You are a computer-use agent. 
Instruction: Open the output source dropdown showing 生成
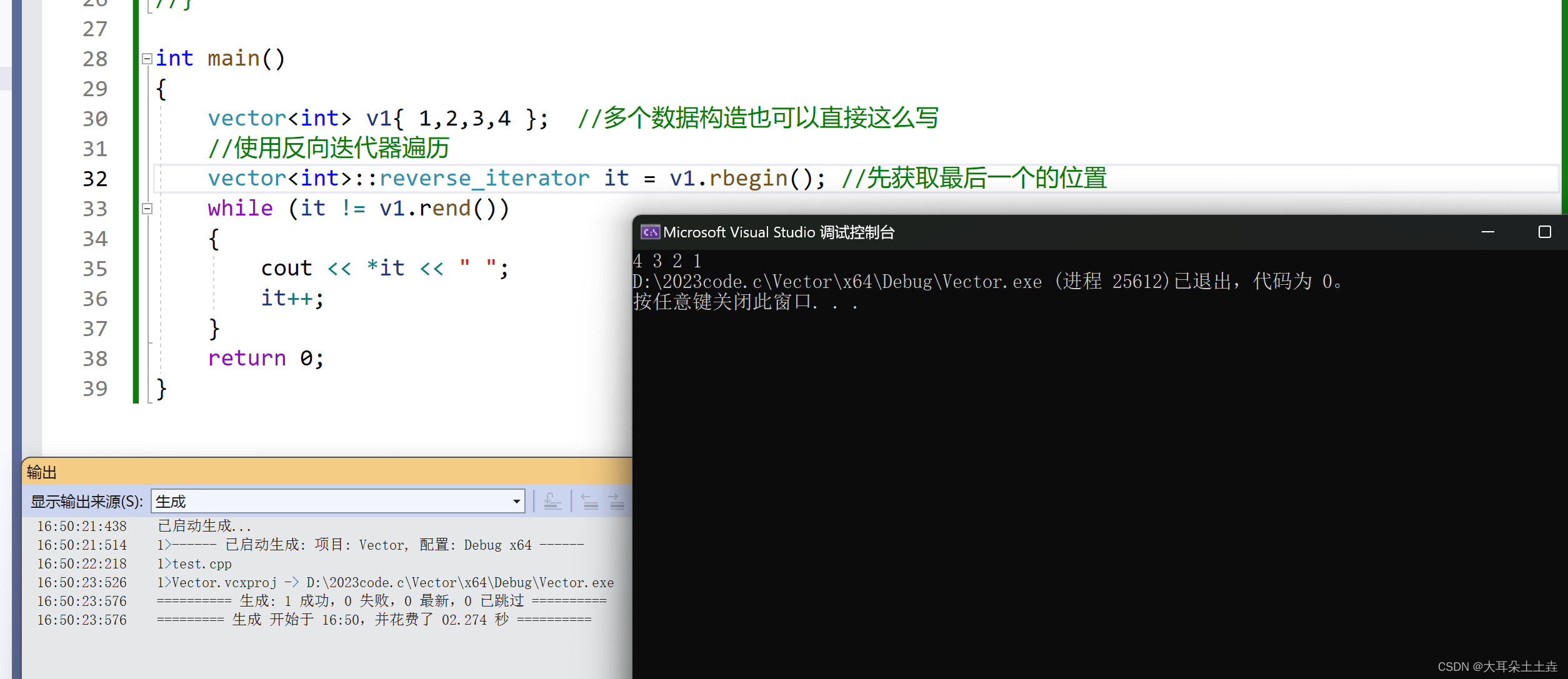[x=338, y=501]
